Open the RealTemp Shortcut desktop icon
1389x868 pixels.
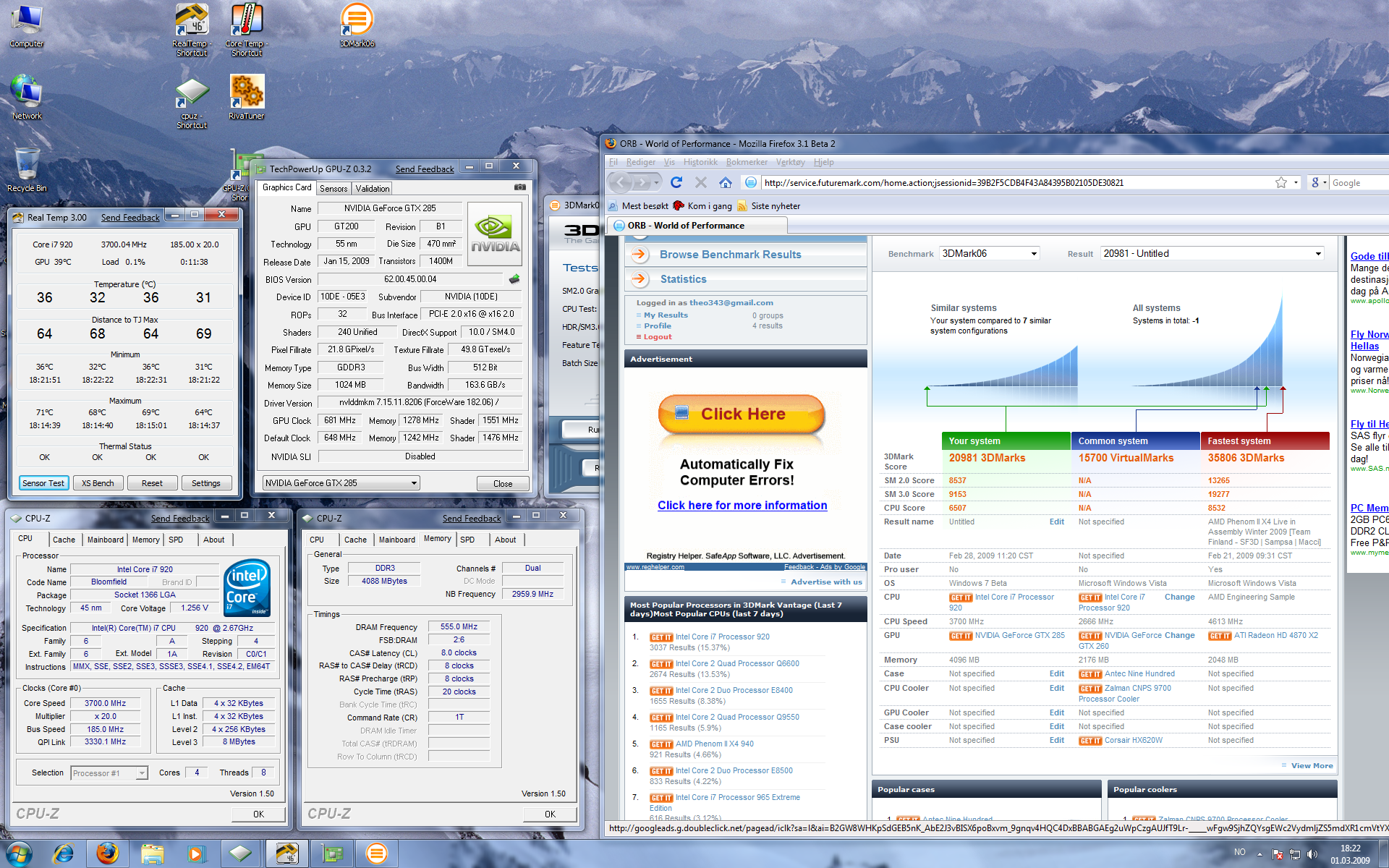(192, 30)
